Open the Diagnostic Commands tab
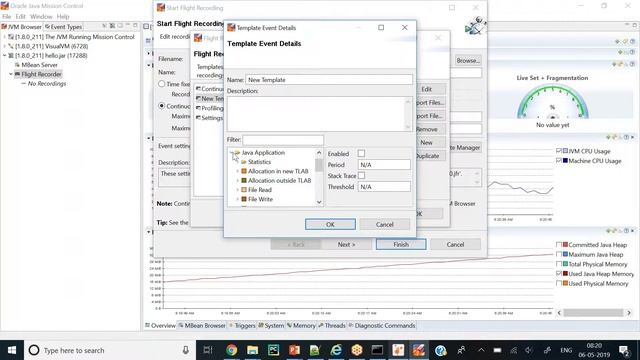The height and width of the screenshot is (360, 640). coord(382,326)
